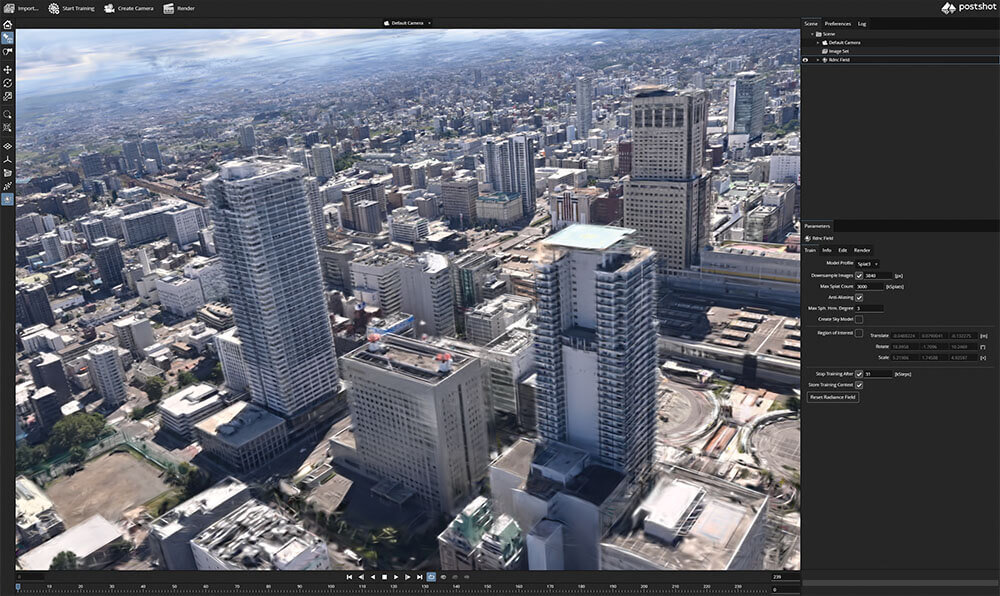
Task: Open the Info tab in Parameters
Action: coord(826,250)
